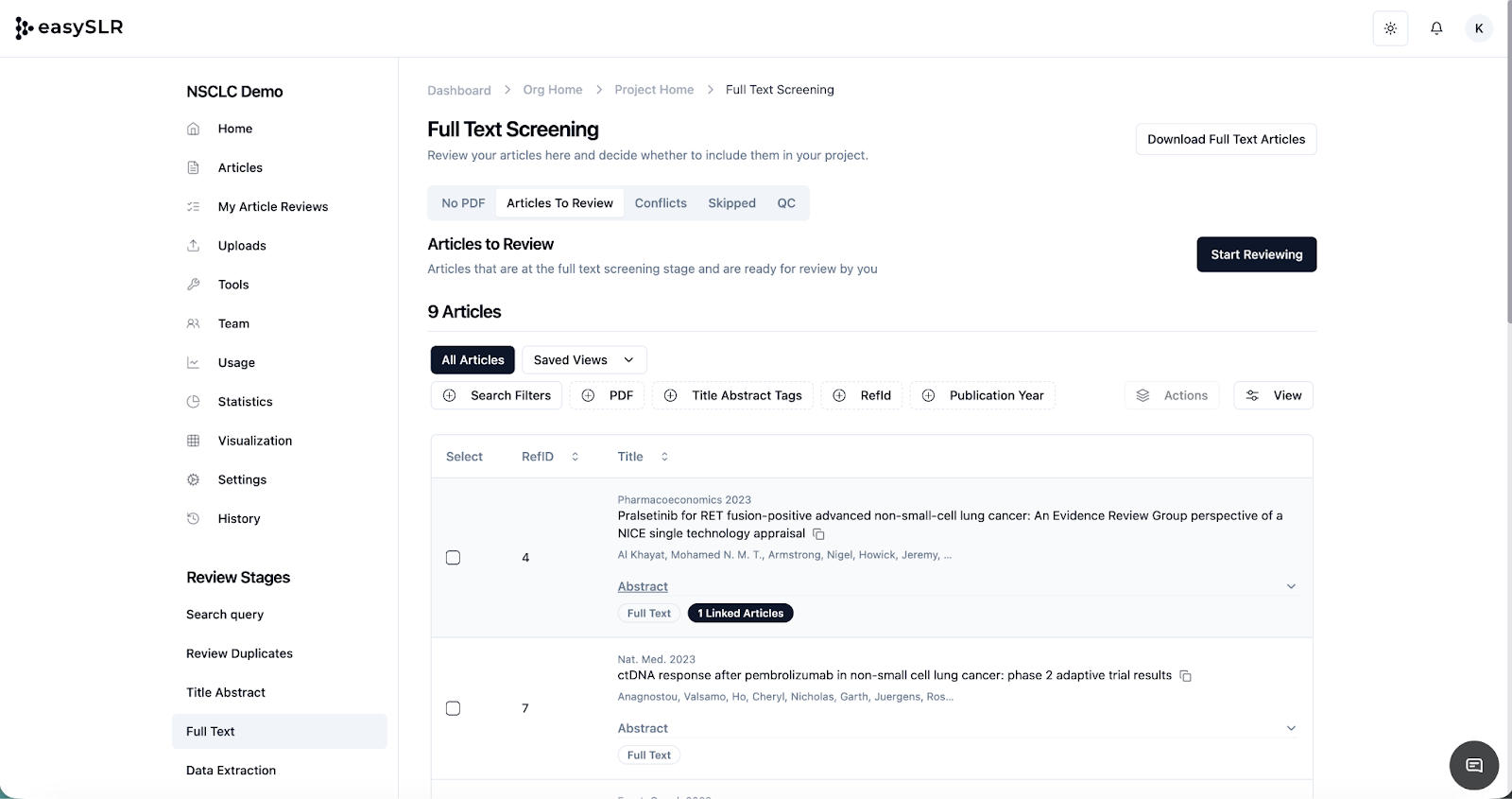Viewport: 1512px width, 799px height.
Task: Add a Publication Year filter
Action: (983, 395)
